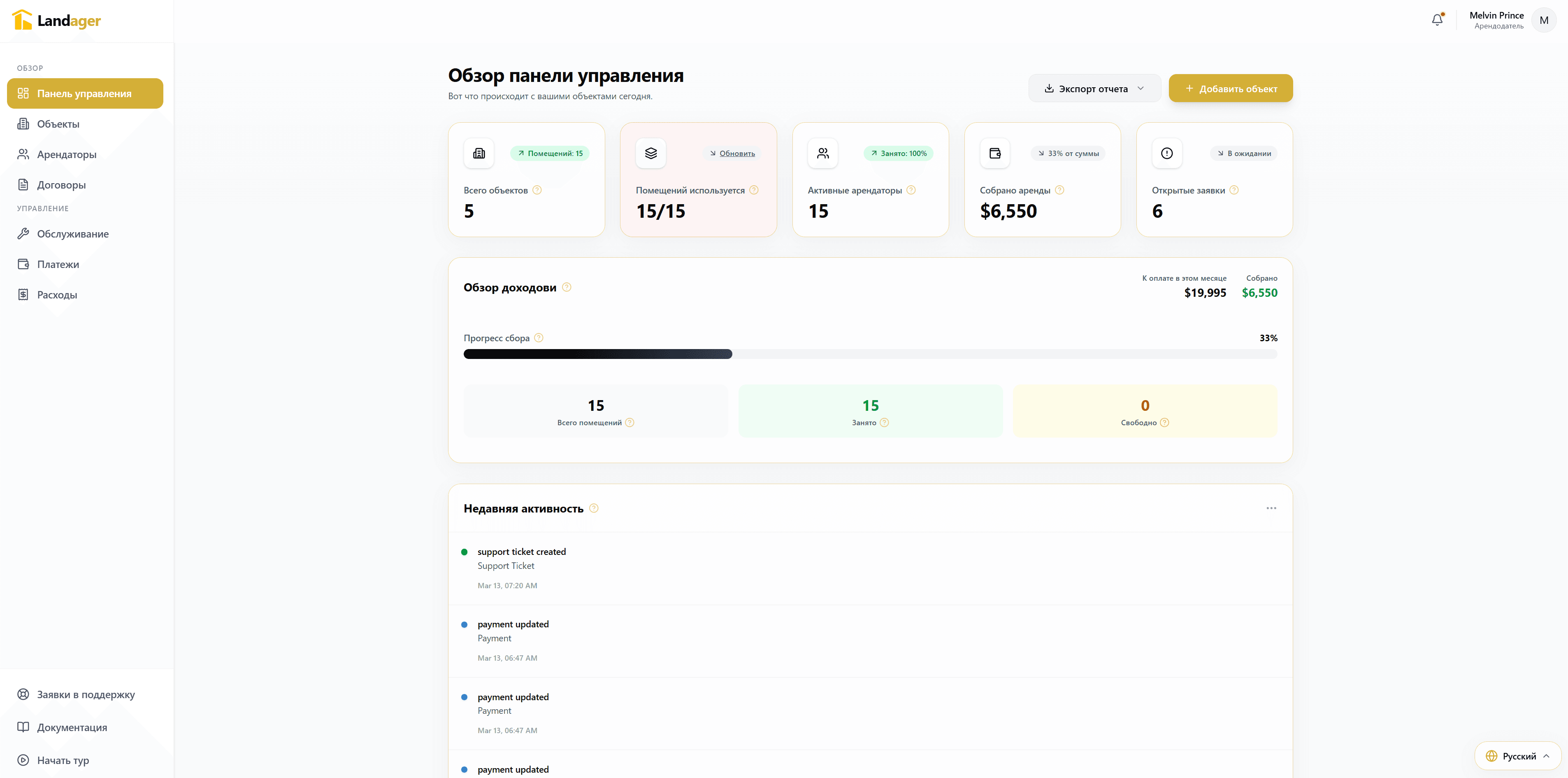
Task: Click the Заявки в поддержку icon
Action: click(x=23, y=694)
